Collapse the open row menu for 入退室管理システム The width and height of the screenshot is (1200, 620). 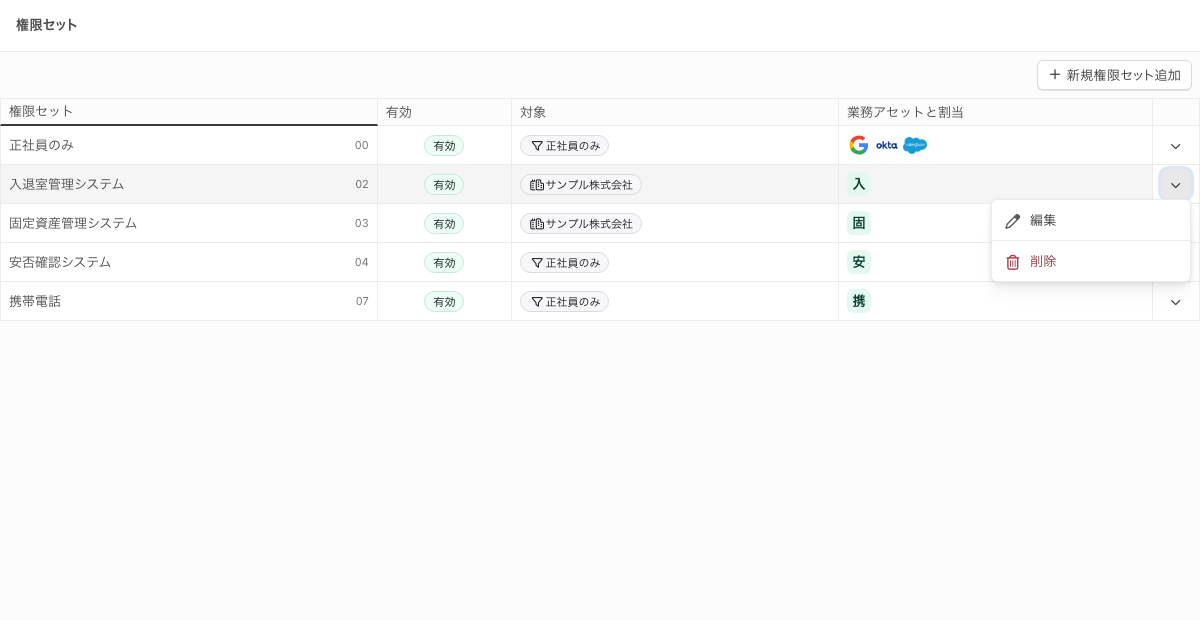click(1176, 185)
